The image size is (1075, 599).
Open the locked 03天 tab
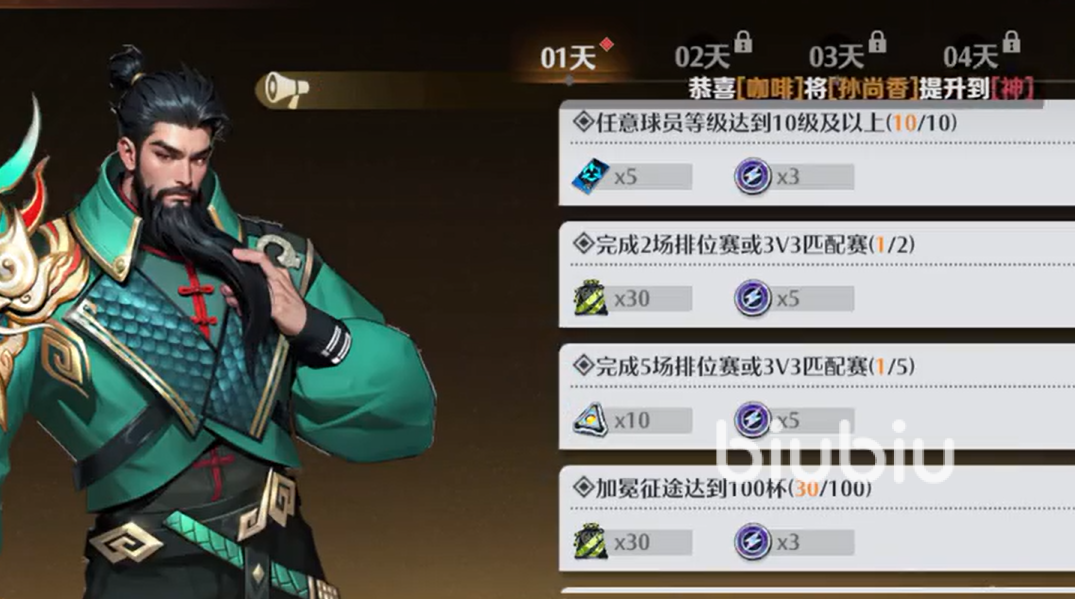click(x=836, y=58)
